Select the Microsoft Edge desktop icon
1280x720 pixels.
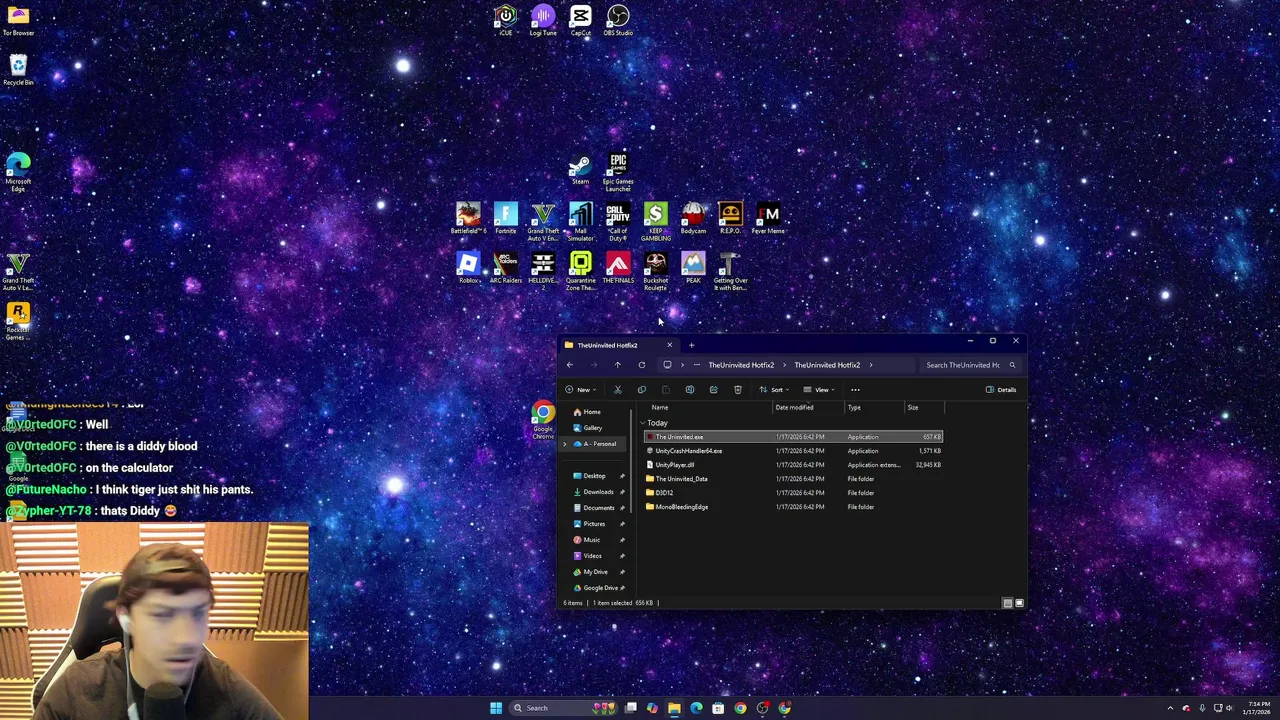point(18,172)
